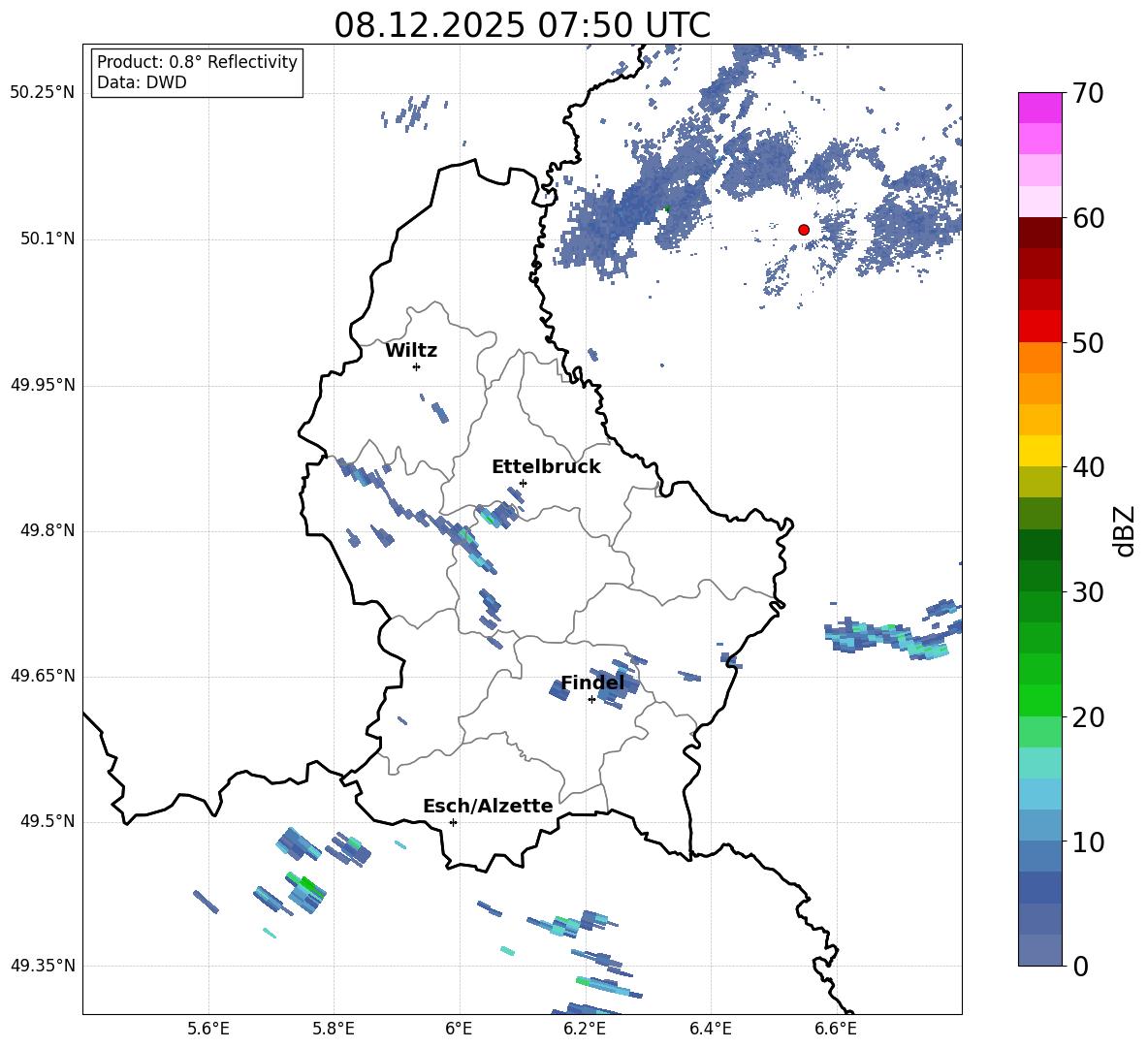Click the Esch/Alzette city label
Viewport: 1148px width, 1048px height.
point(488,807)
